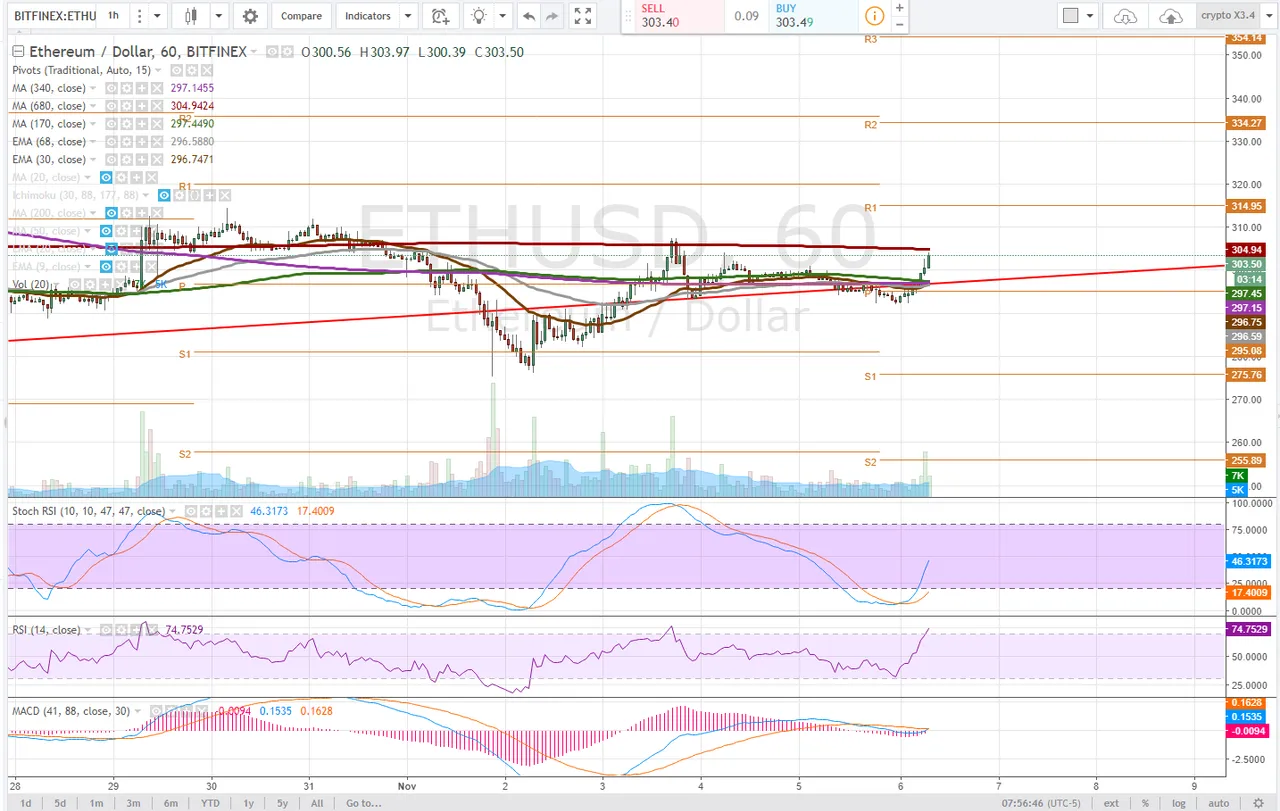Set time range to 5d
Image resolution: width=1280 pixels, height=811 pixels.
60,802
